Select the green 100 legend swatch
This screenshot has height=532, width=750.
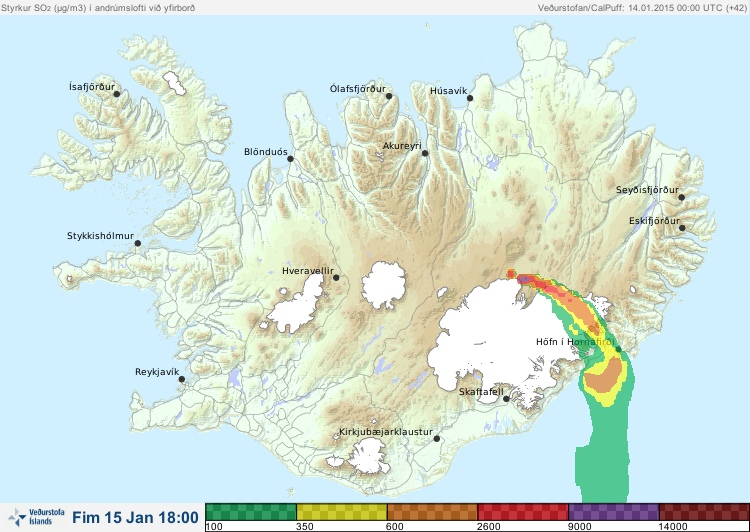[251, 511]
